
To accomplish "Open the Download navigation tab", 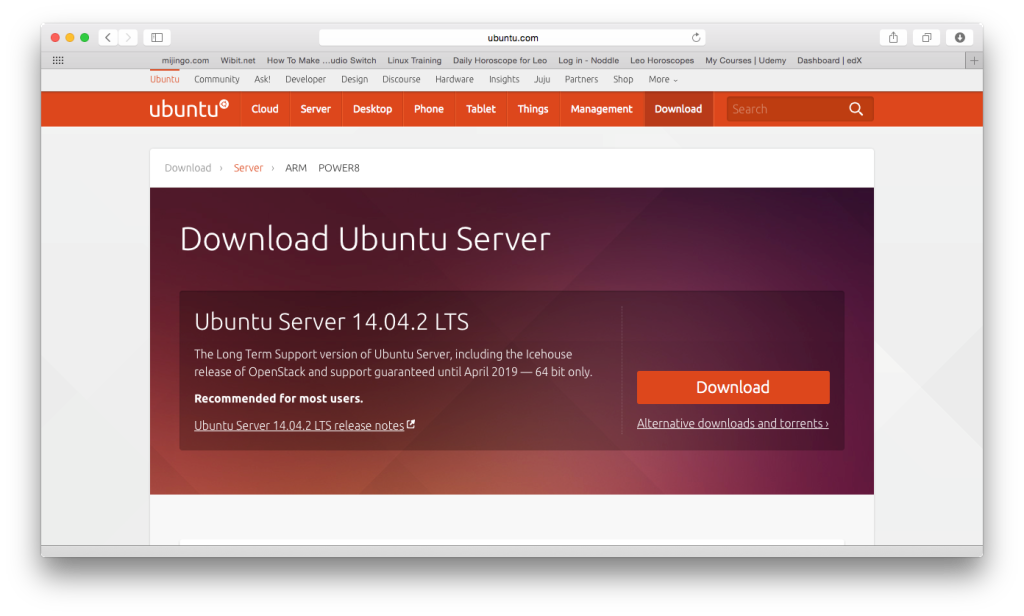I will (678, 109).
